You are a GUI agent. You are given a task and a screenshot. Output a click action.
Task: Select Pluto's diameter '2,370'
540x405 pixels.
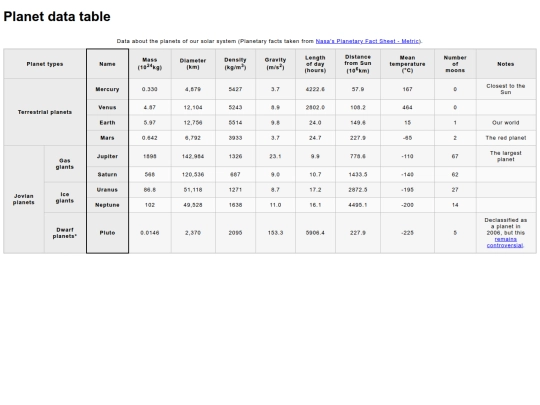pyautogui.click(x=193, y=233)
